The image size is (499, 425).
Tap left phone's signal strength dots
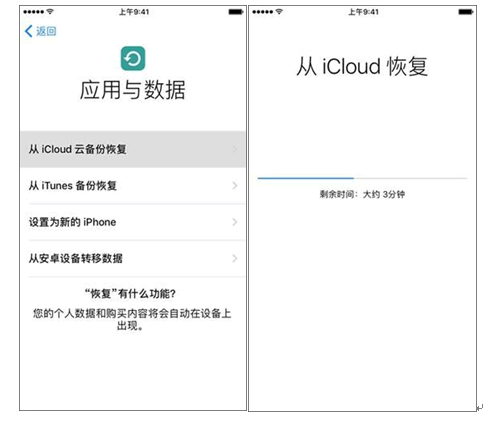coord(34,12)
